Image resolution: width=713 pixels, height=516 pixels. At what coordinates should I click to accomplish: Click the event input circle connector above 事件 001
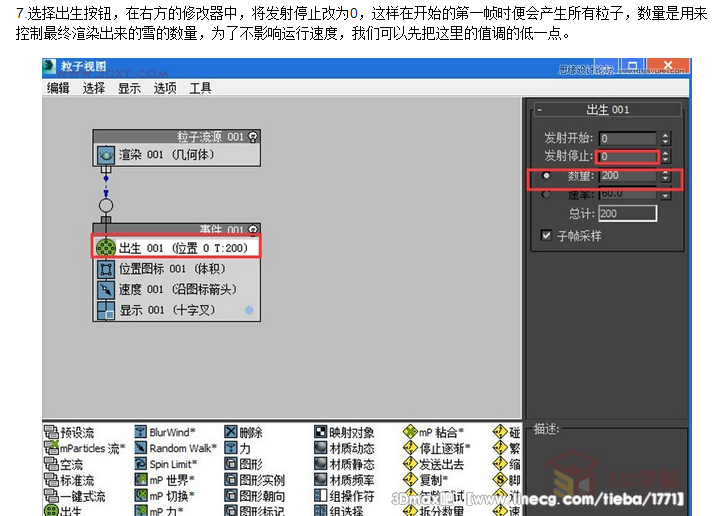click(106, 205)
